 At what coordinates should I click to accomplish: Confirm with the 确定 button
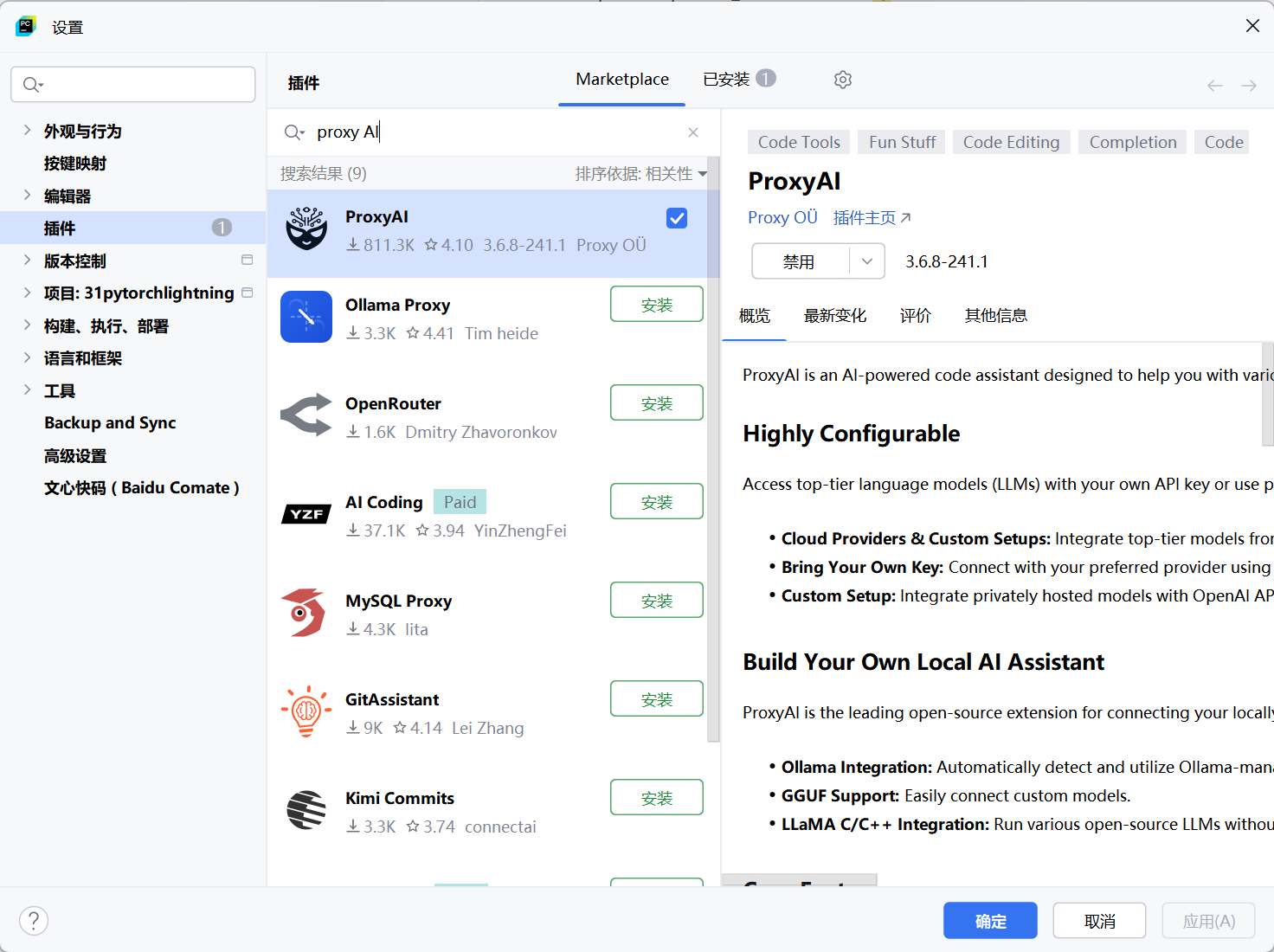pos(990,921)
